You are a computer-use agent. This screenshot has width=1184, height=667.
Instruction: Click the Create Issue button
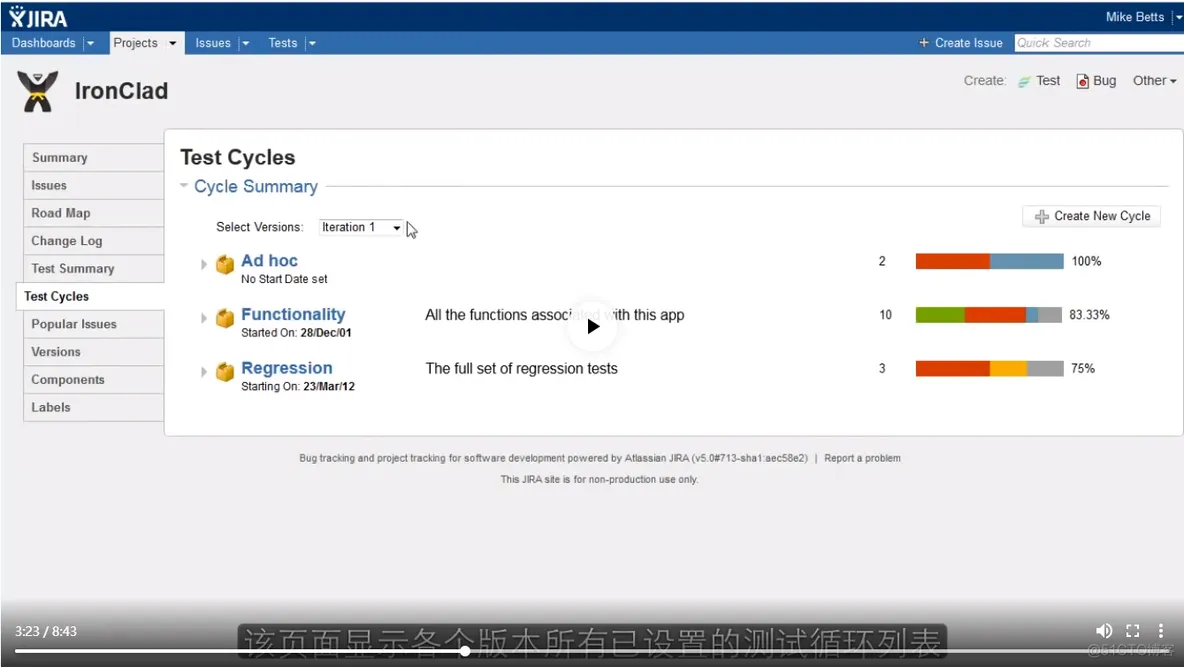click(x=960, y=43)
